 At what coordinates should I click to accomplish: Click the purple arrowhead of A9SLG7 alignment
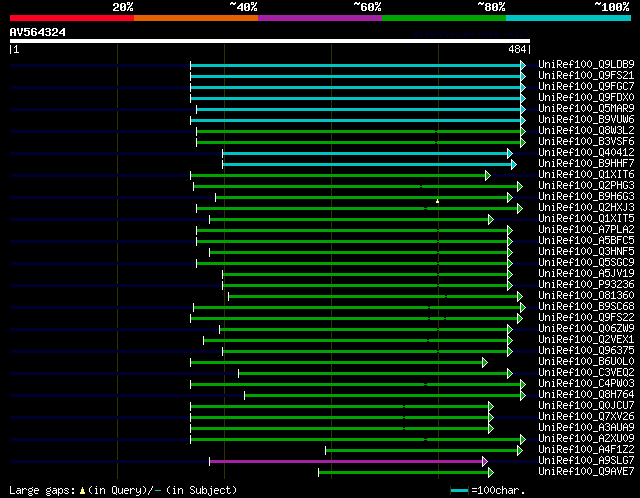click(x=484, y=462)
